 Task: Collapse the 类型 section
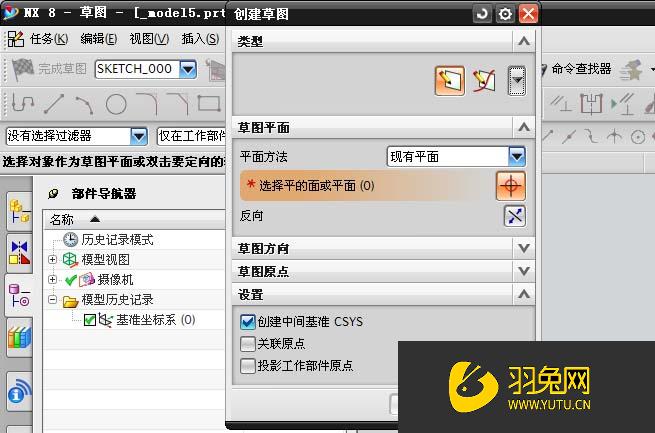click(x=524, y=41)
